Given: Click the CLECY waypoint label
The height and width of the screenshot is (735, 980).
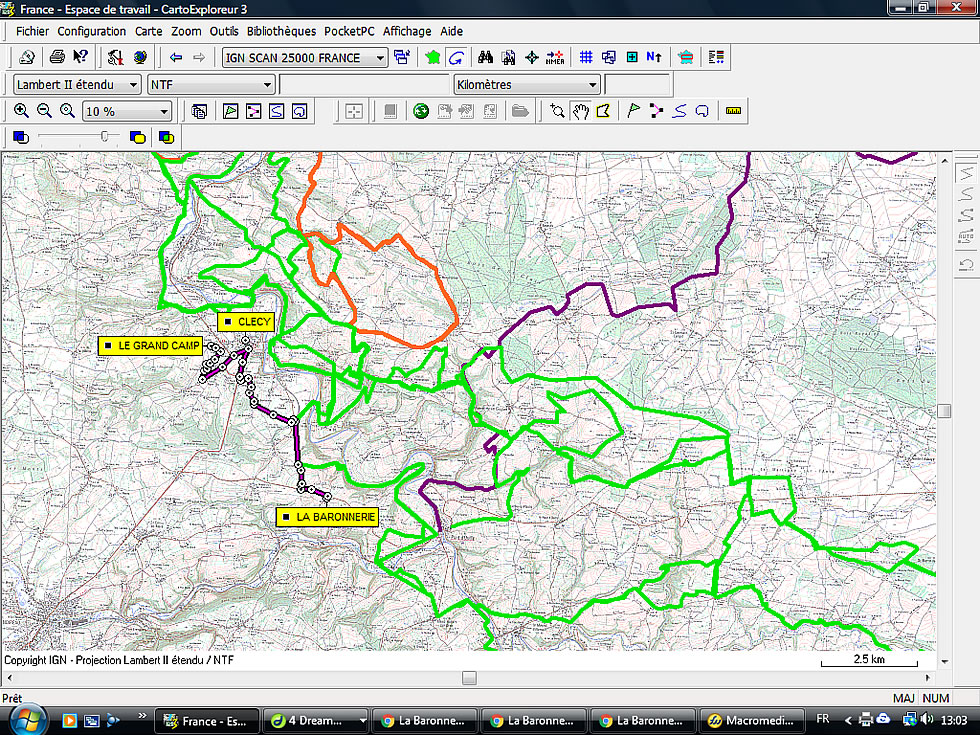Looking at the screenshot, I should [x=246, y=321].
